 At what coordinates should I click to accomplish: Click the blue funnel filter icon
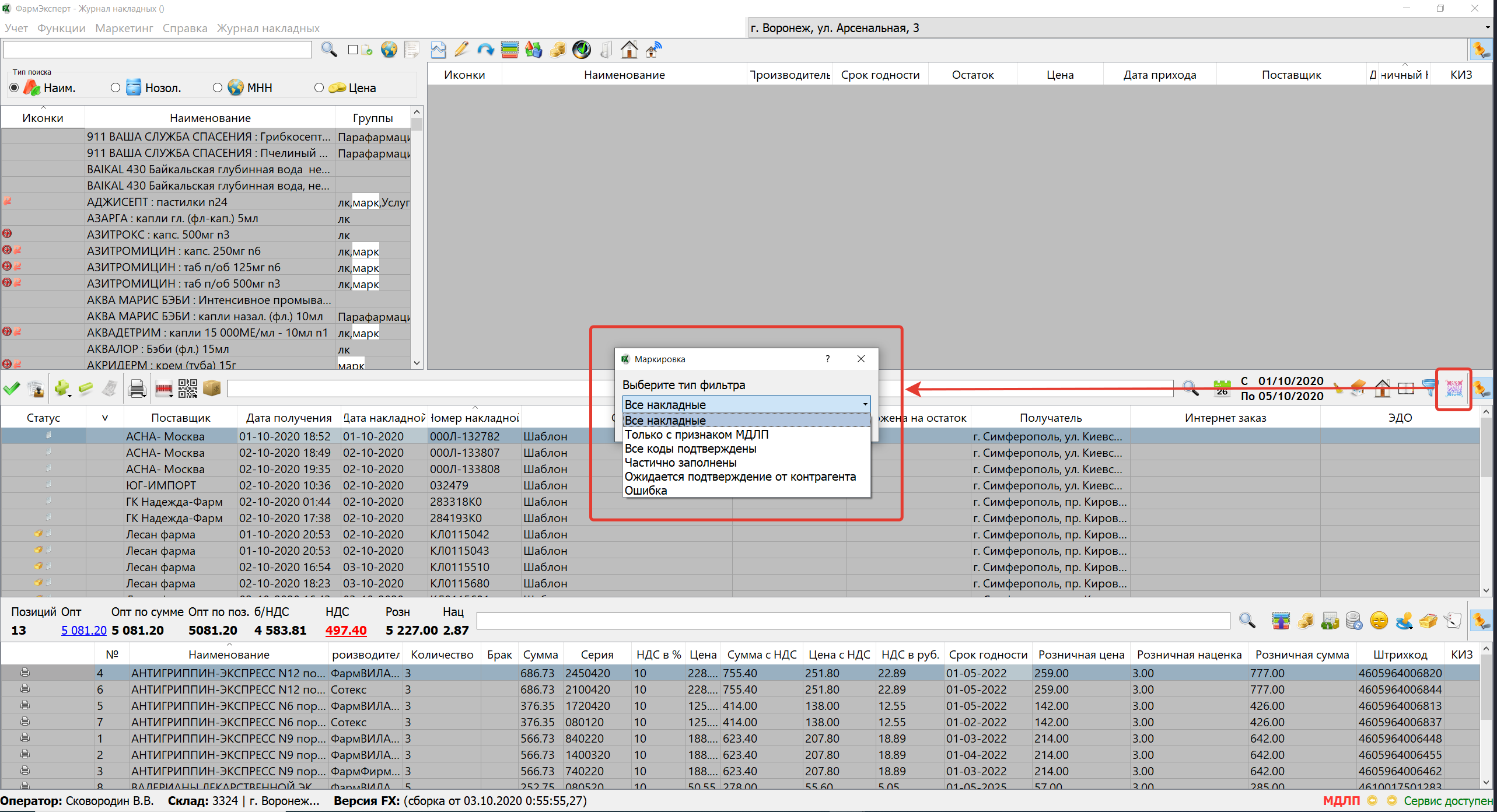(1428, 387)
